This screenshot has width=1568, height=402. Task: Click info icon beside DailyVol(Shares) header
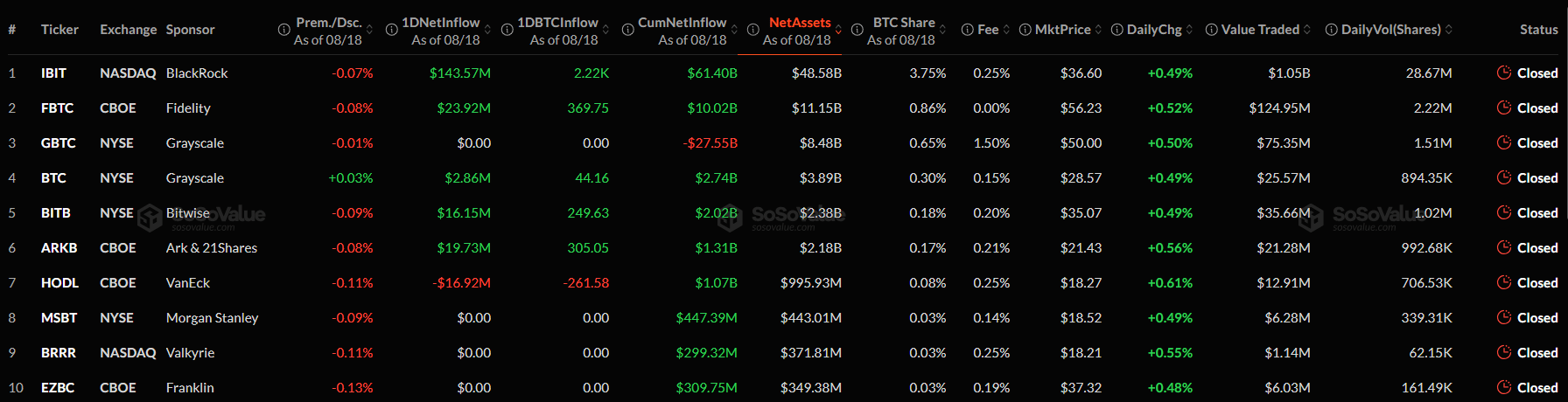(x=1331, y=30)
